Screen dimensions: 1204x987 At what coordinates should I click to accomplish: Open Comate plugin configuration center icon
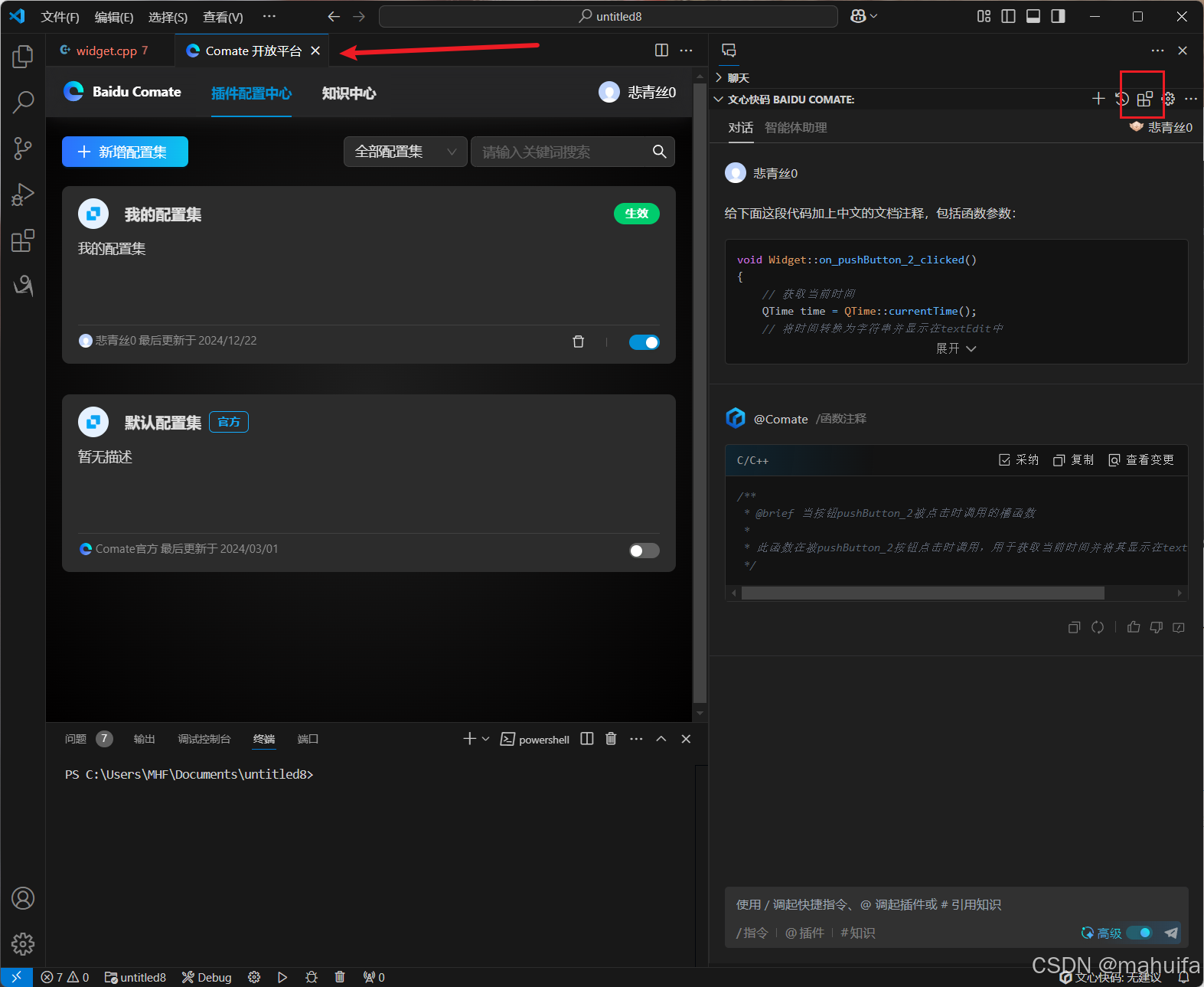[x=1145, y=99]
